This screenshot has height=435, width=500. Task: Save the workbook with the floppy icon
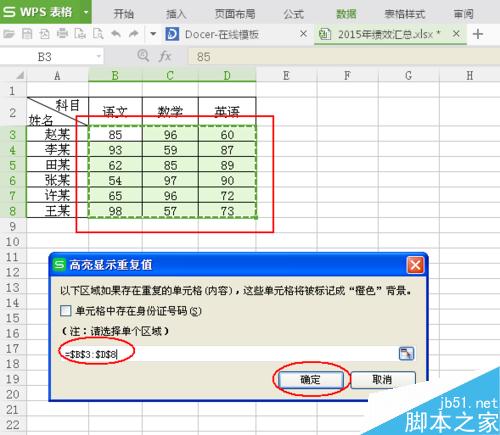(x=27, y=34)
